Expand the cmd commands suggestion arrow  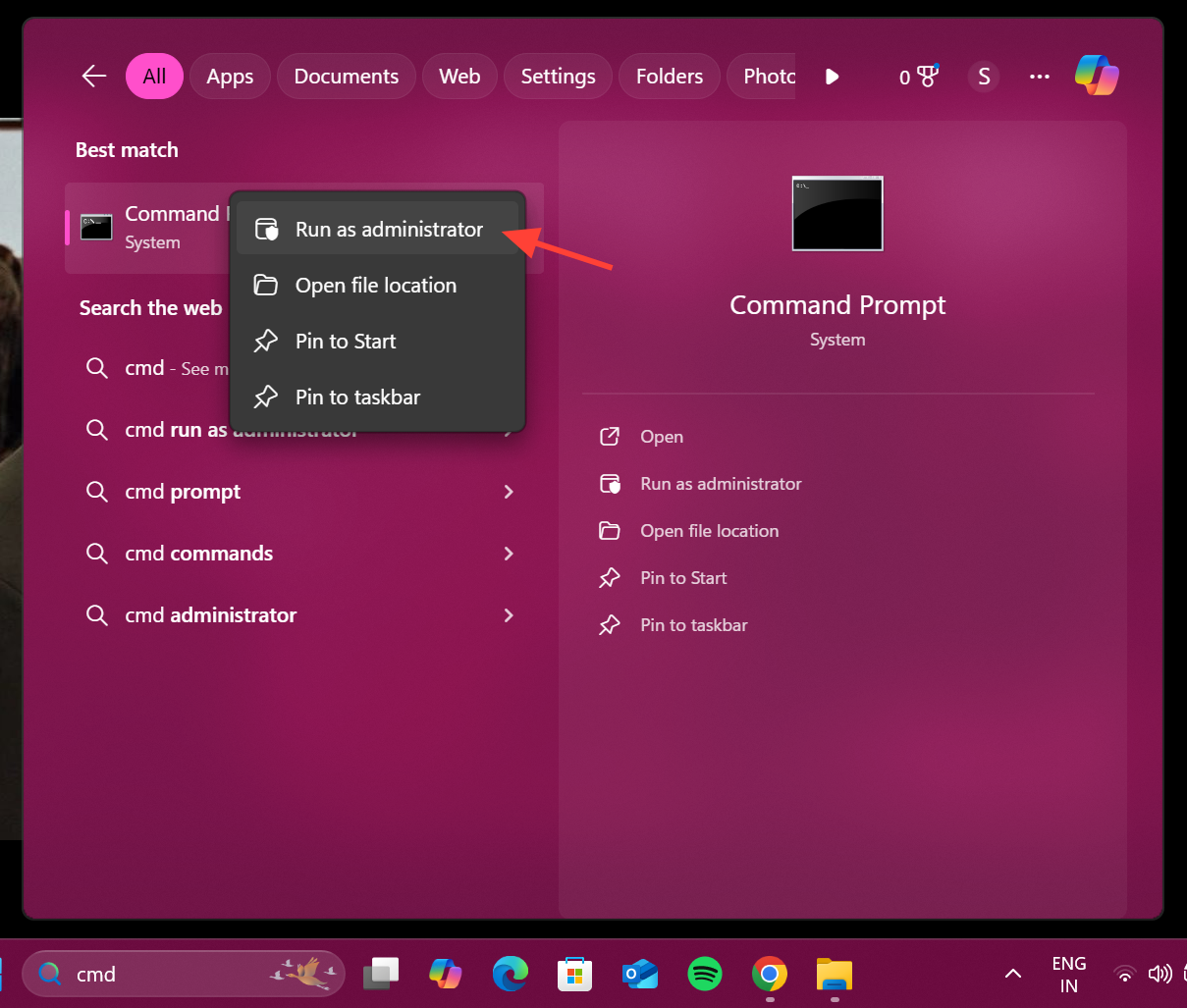(509, 554)
